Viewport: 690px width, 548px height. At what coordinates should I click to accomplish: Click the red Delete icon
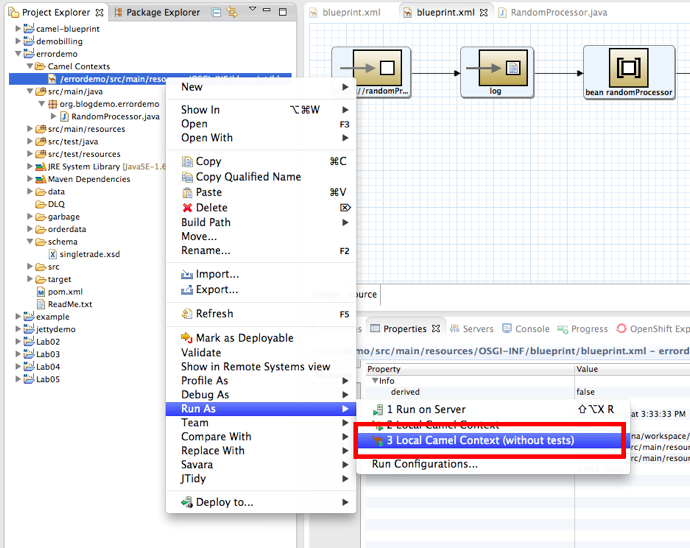click(x=187, y=208)
